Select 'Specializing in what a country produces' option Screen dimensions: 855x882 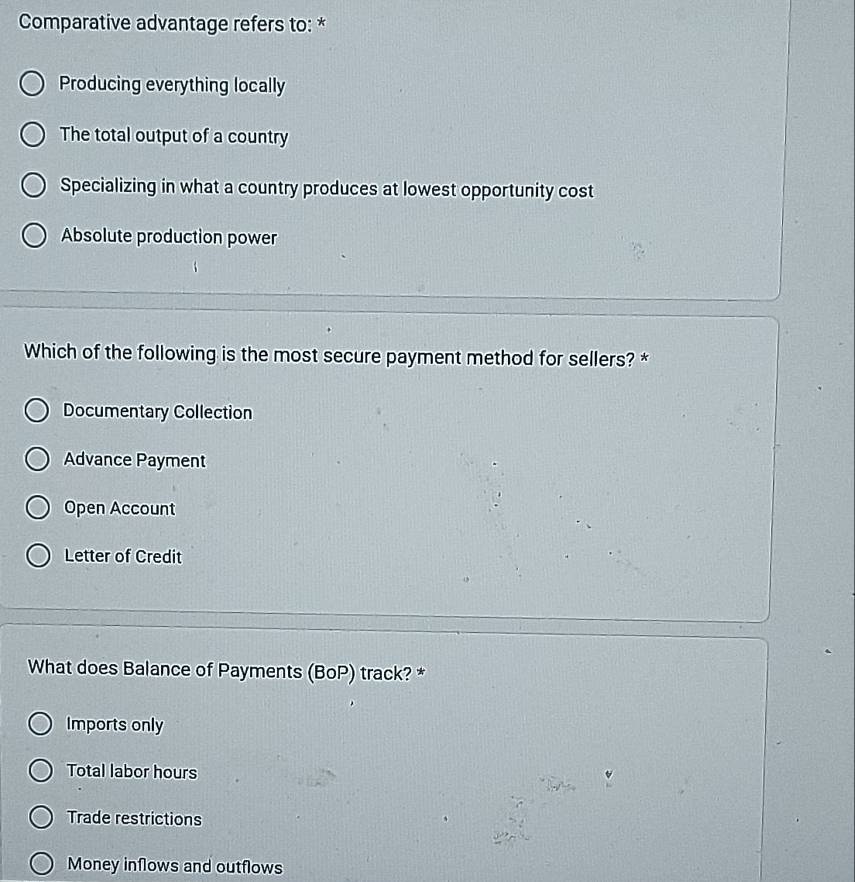pos(34,185)
